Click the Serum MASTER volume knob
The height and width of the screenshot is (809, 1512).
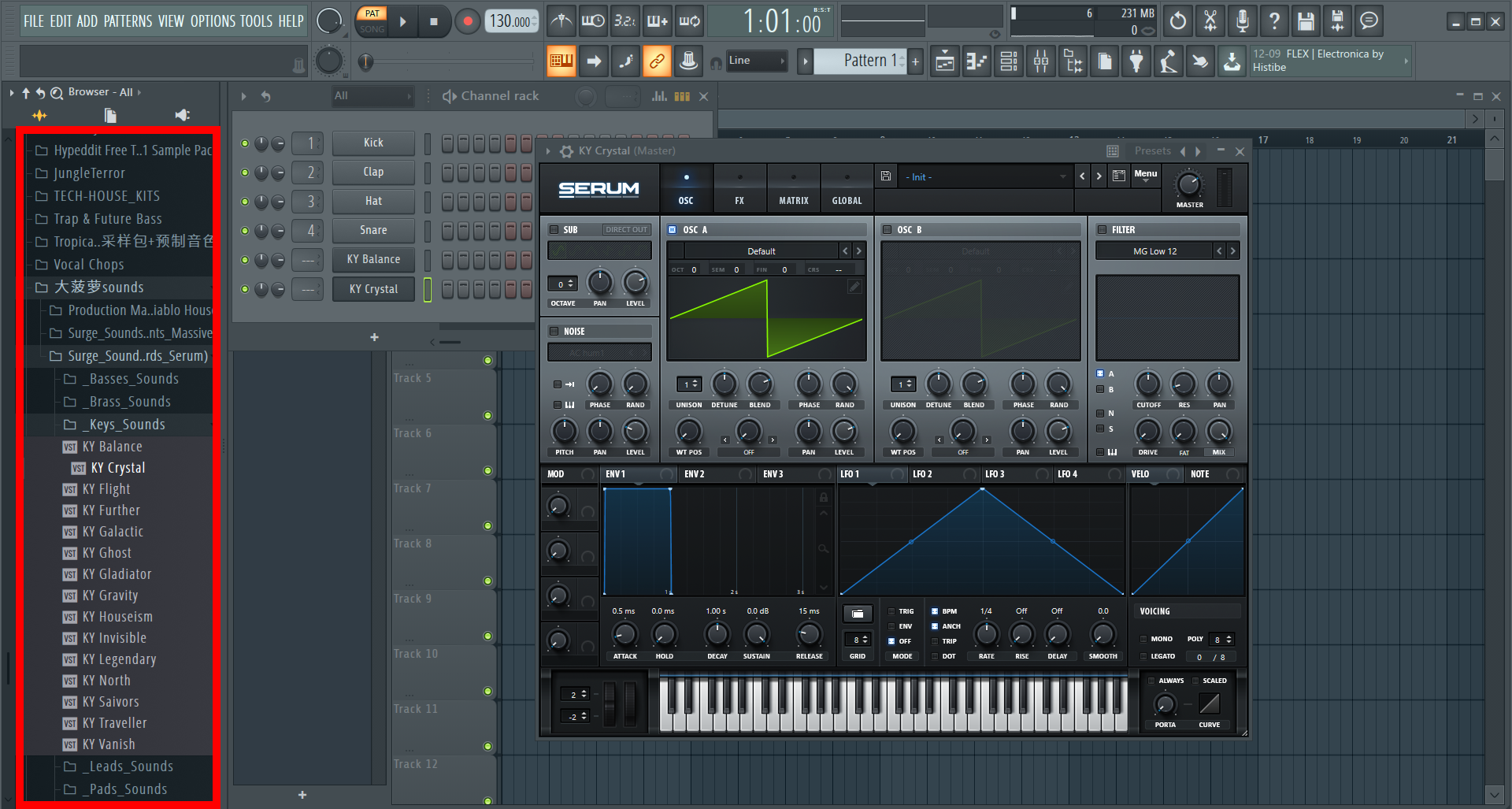click(1189, 185)
